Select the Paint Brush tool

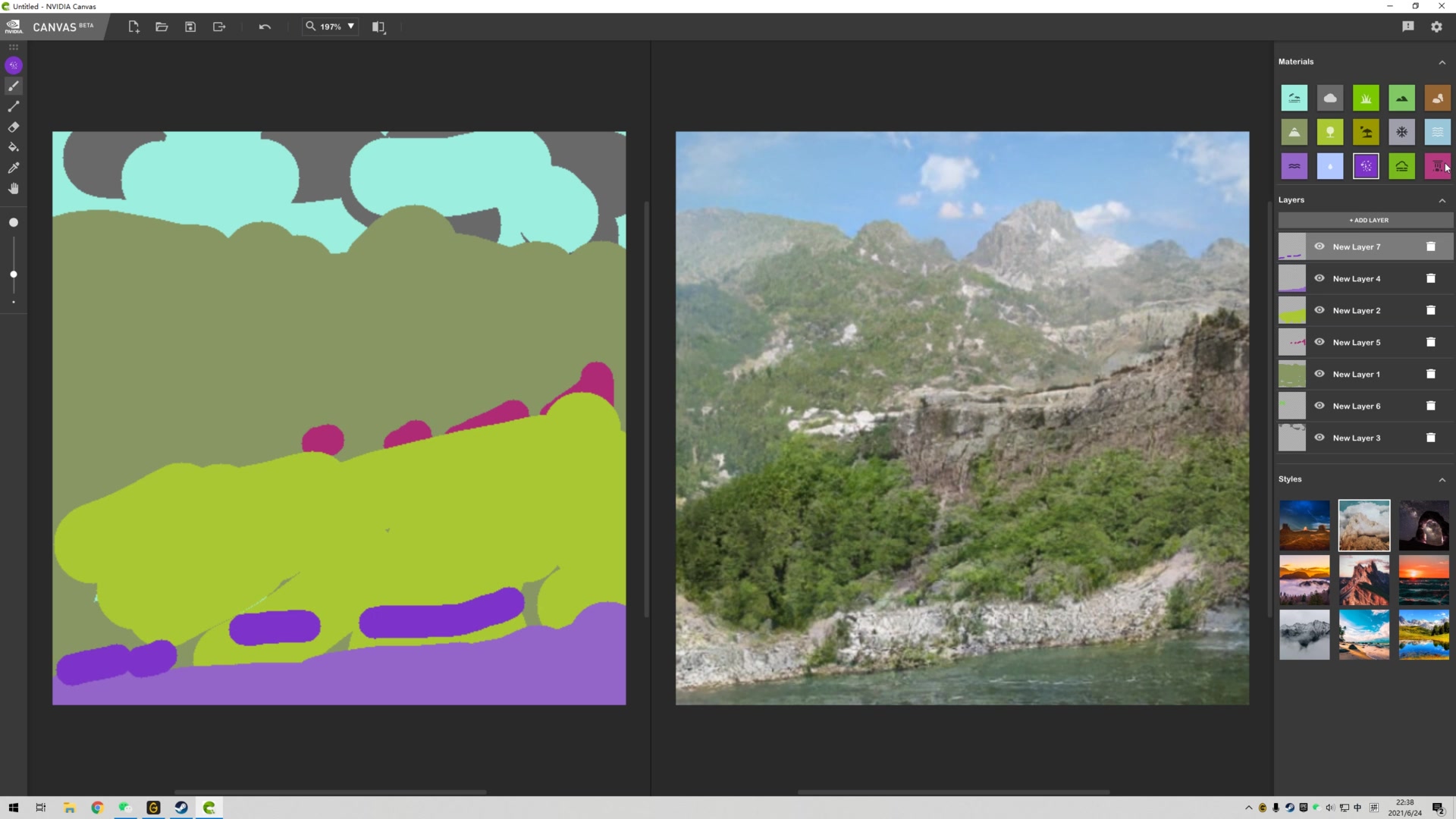[x=13, y=86]
